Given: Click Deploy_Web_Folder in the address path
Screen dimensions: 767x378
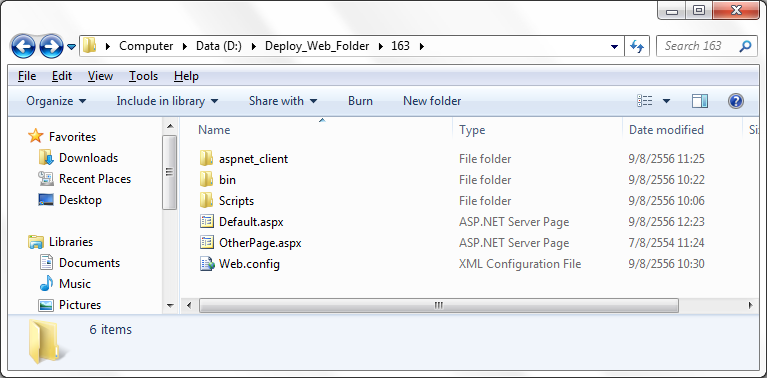Looking at the screenshot, I should point(316,46).
